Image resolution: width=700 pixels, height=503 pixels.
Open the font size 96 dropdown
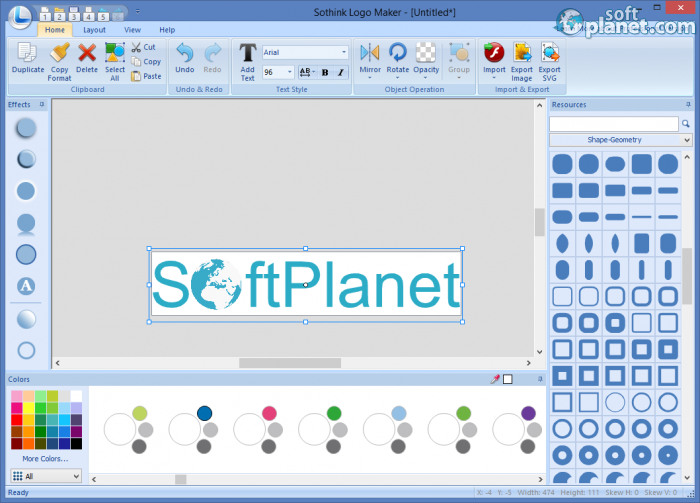pyautogui.click(x=289, y=72)
